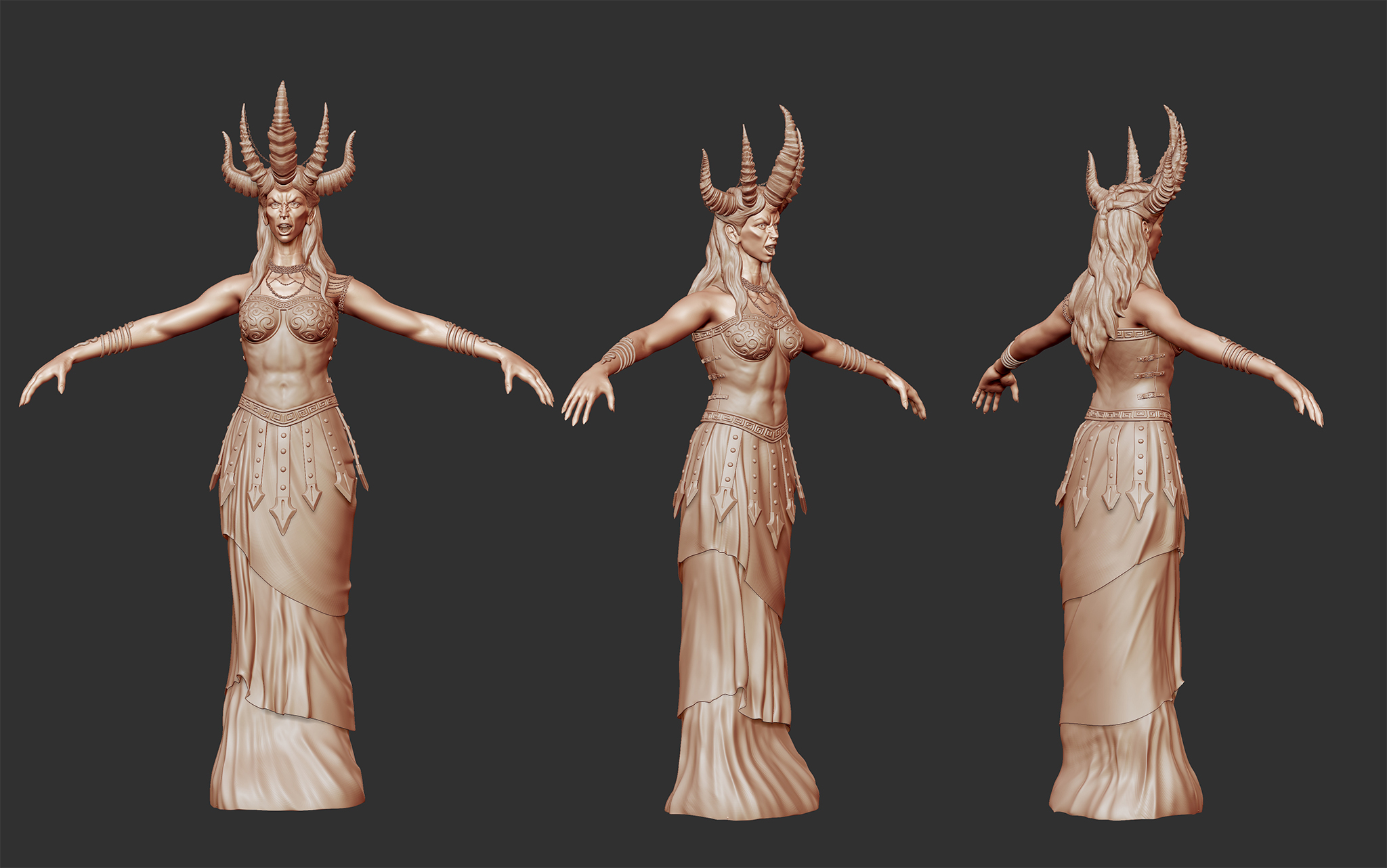Viewport: 1387px width, 868px height.
Task: Select the tallest central horn on front-facing figure
Action: 282,132
